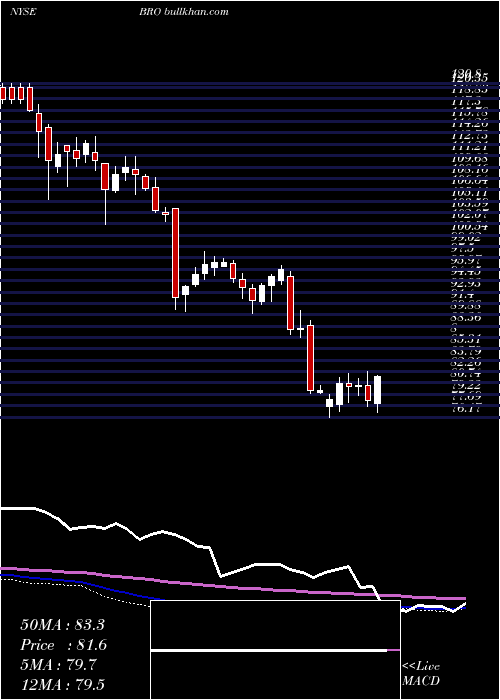Click the 91.4 price axis label
This screenshot has width=500, height=700.
[x=464, y=295]
